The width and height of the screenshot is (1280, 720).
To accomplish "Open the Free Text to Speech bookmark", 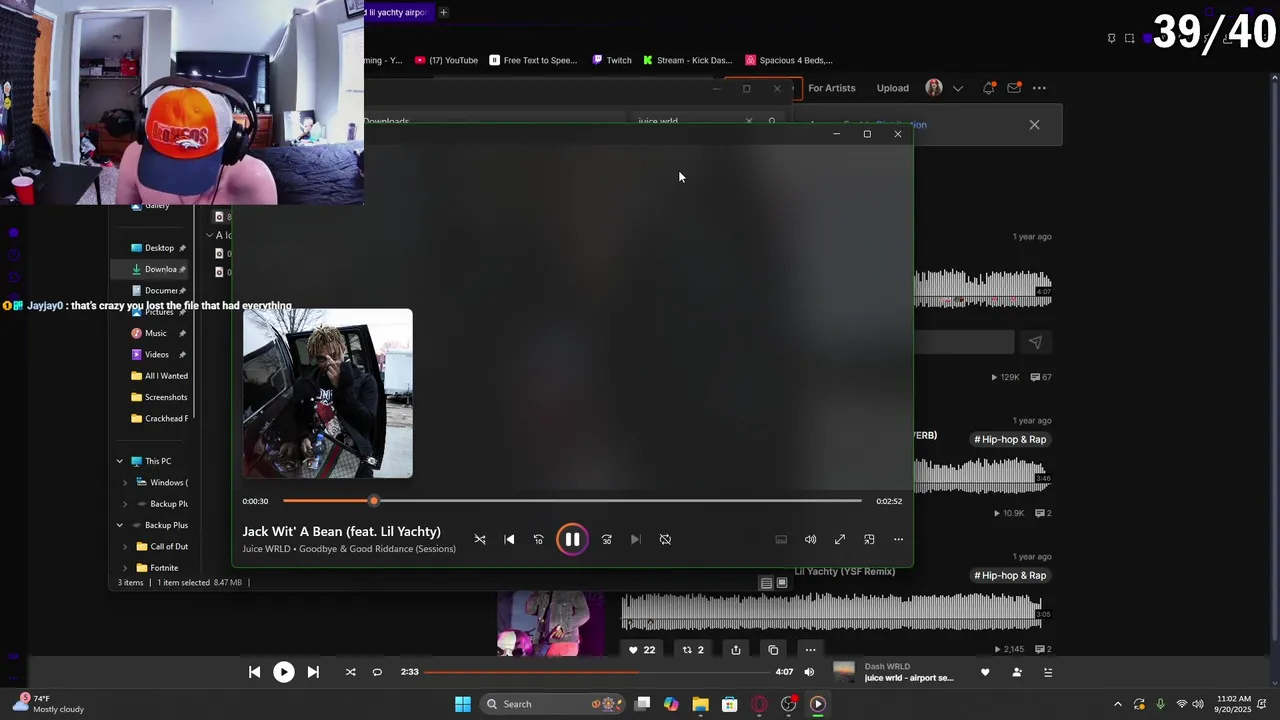I will (x=533, y=60).
